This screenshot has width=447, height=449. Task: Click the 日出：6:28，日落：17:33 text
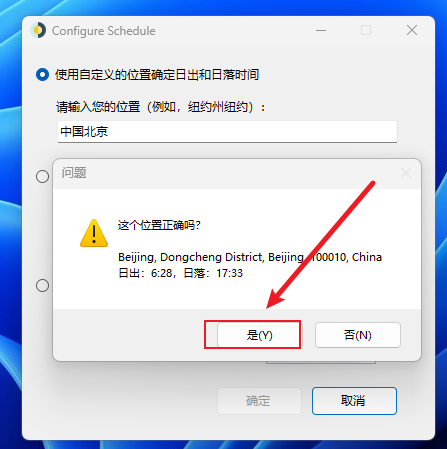[180, 273]
